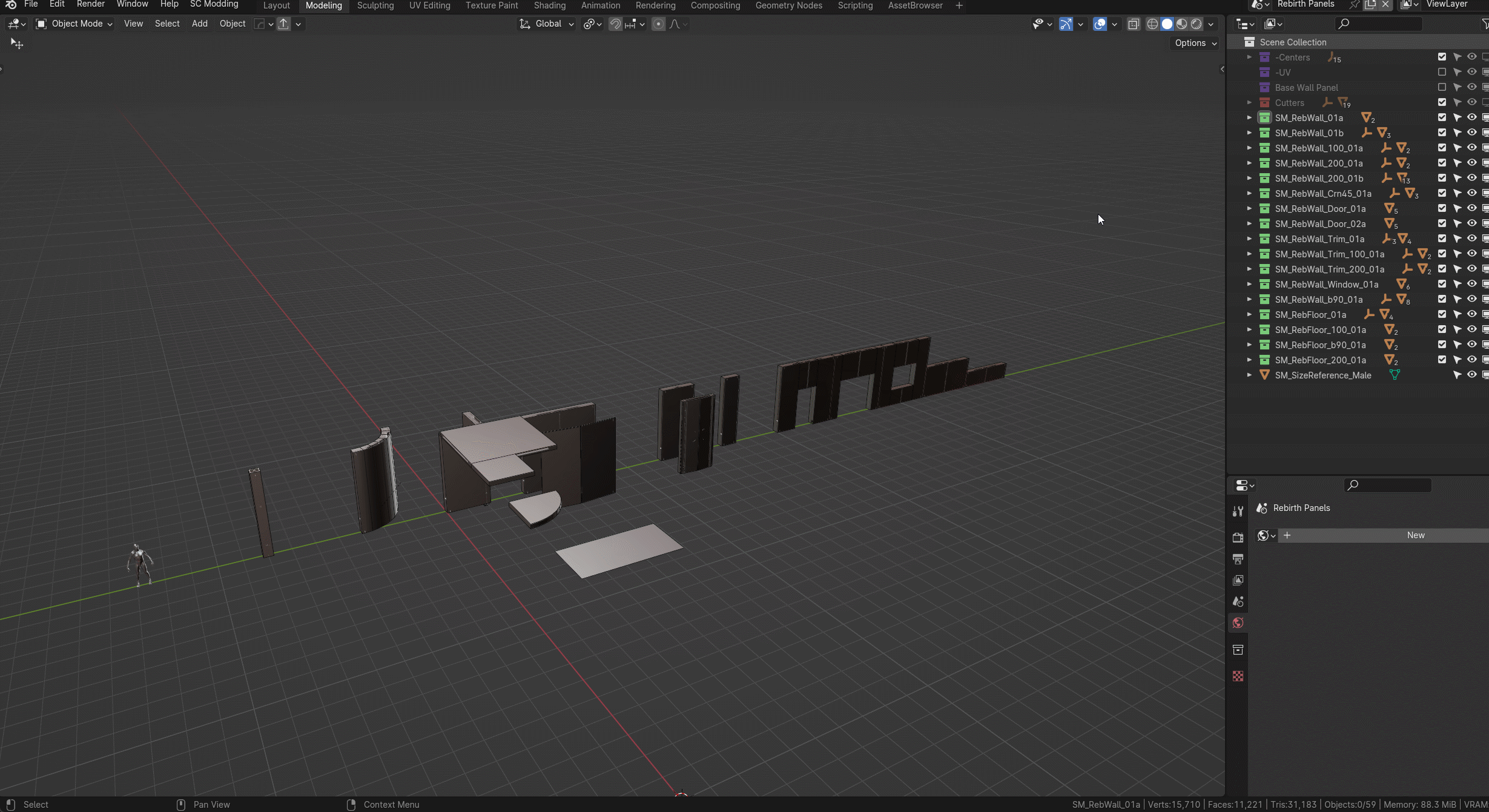
Task: Enable Wireframe viewport shading
Action: [x=1152, y=24]
